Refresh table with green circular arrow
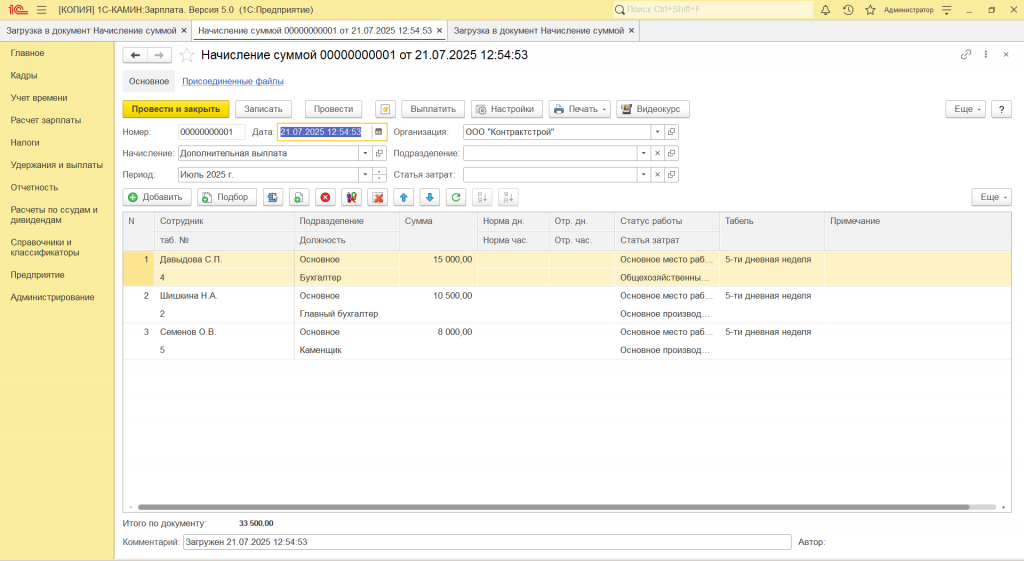 click(x=456, y=197)
